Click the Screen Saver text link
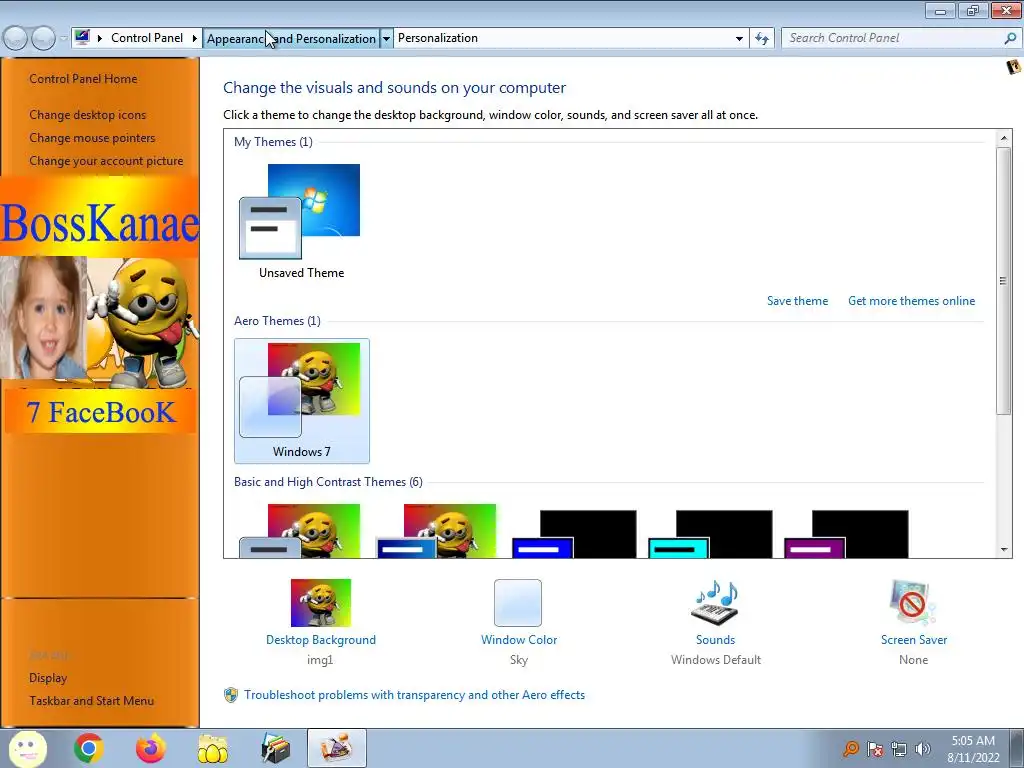 click(914, 640)
